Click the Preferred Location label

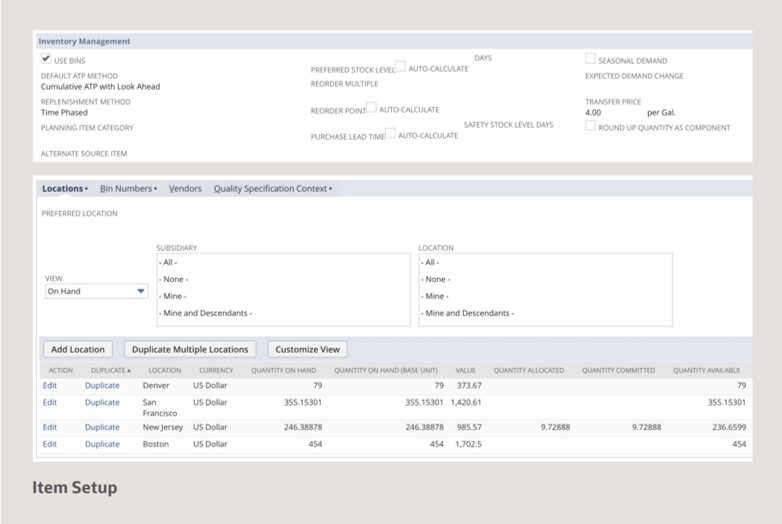click(79, 213)
